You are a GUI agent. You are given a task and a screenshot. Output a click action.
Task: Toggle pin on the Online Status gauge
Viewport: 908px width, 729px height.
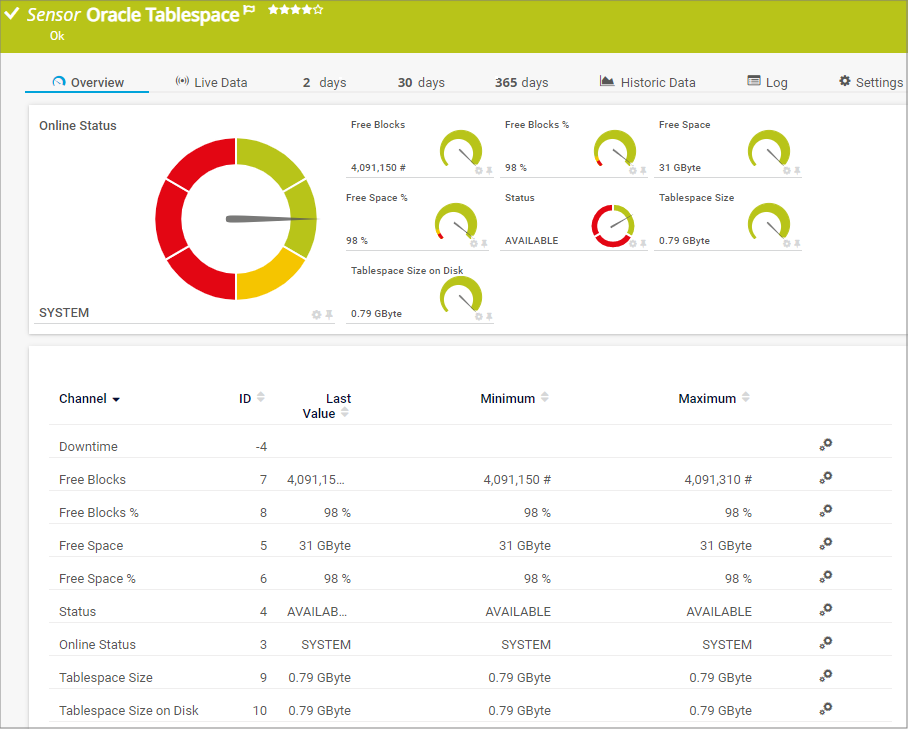[328, 315]
